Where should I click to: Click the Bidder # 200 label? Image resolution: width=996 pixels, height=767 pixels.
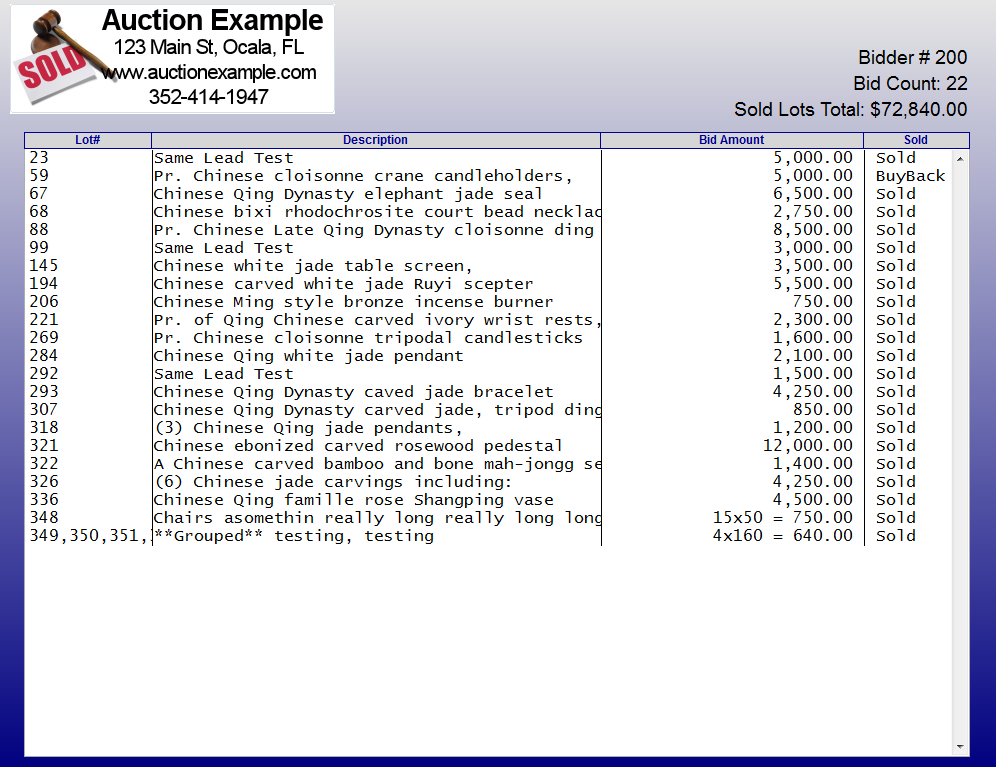point(912,58)
